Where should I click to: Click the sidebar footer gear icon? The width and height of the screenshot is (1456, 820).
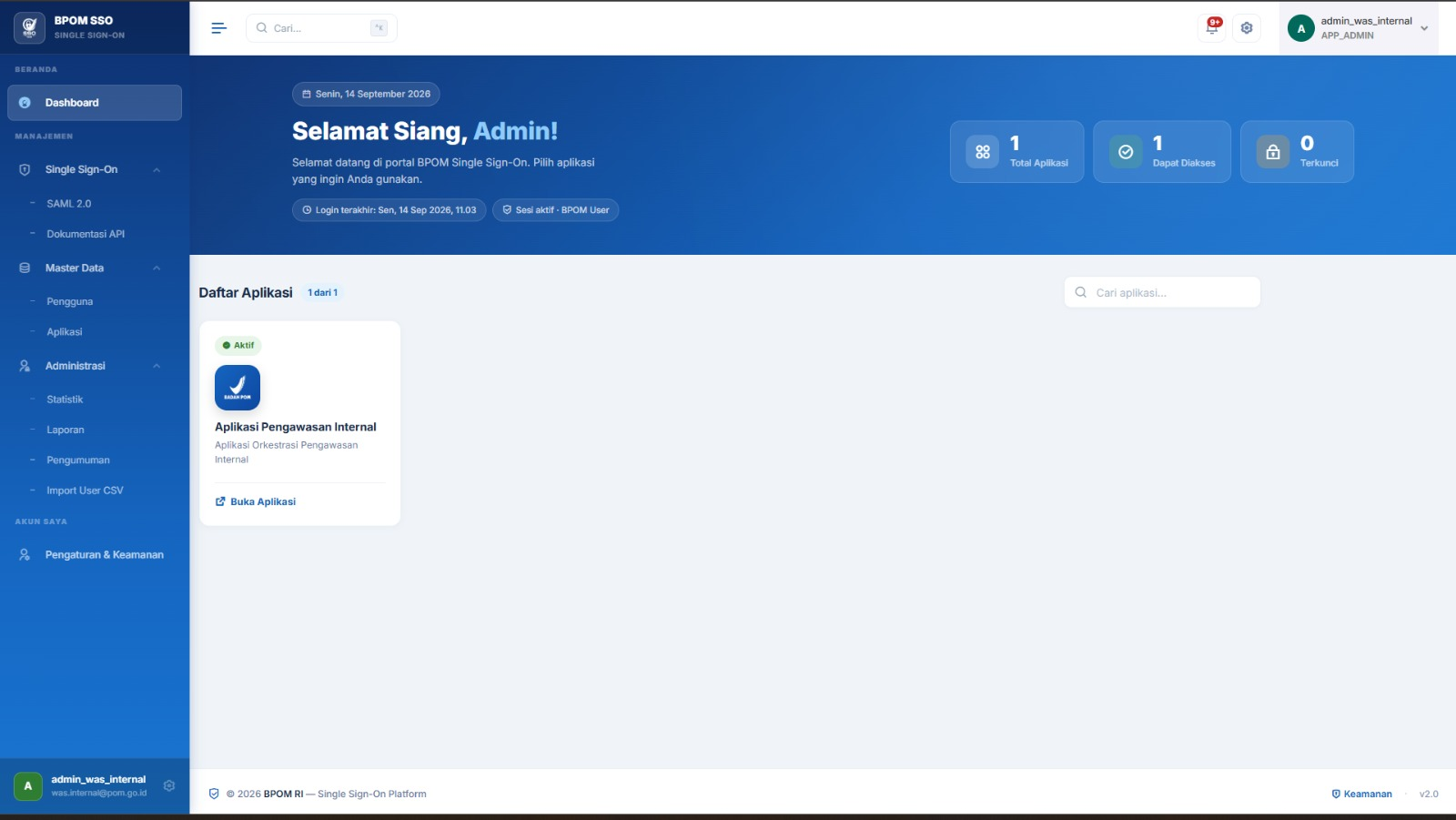coord(169,785)
